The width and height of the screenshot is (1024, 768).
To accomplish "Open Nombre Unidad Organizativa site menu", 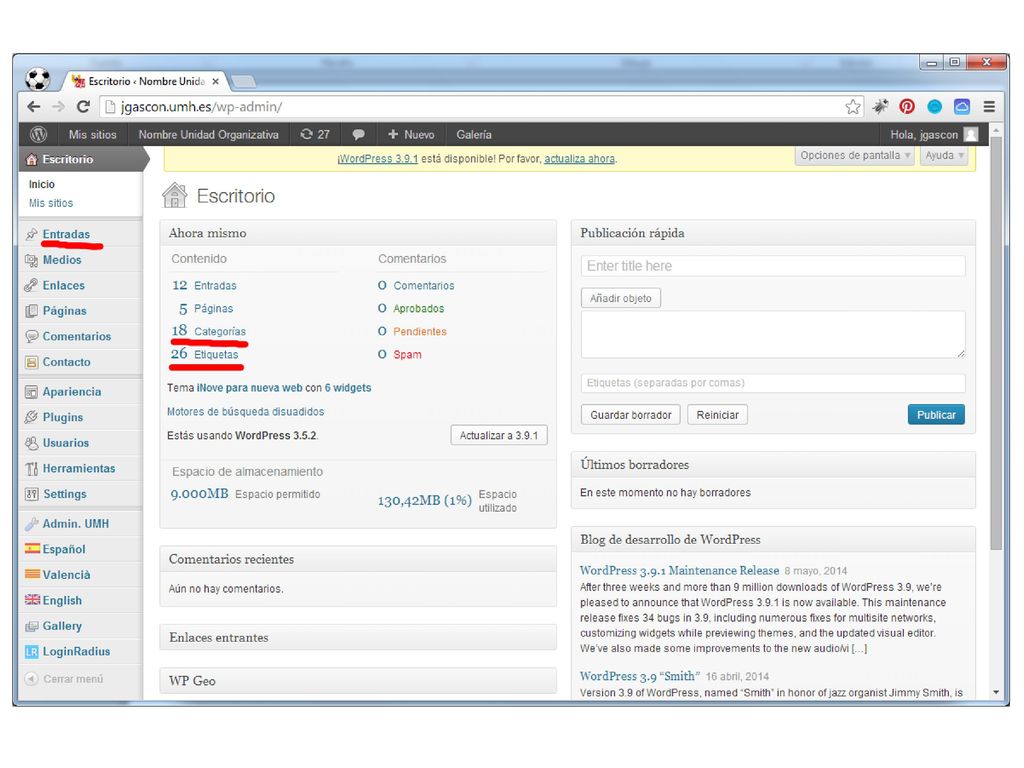I will pos(208,135).
